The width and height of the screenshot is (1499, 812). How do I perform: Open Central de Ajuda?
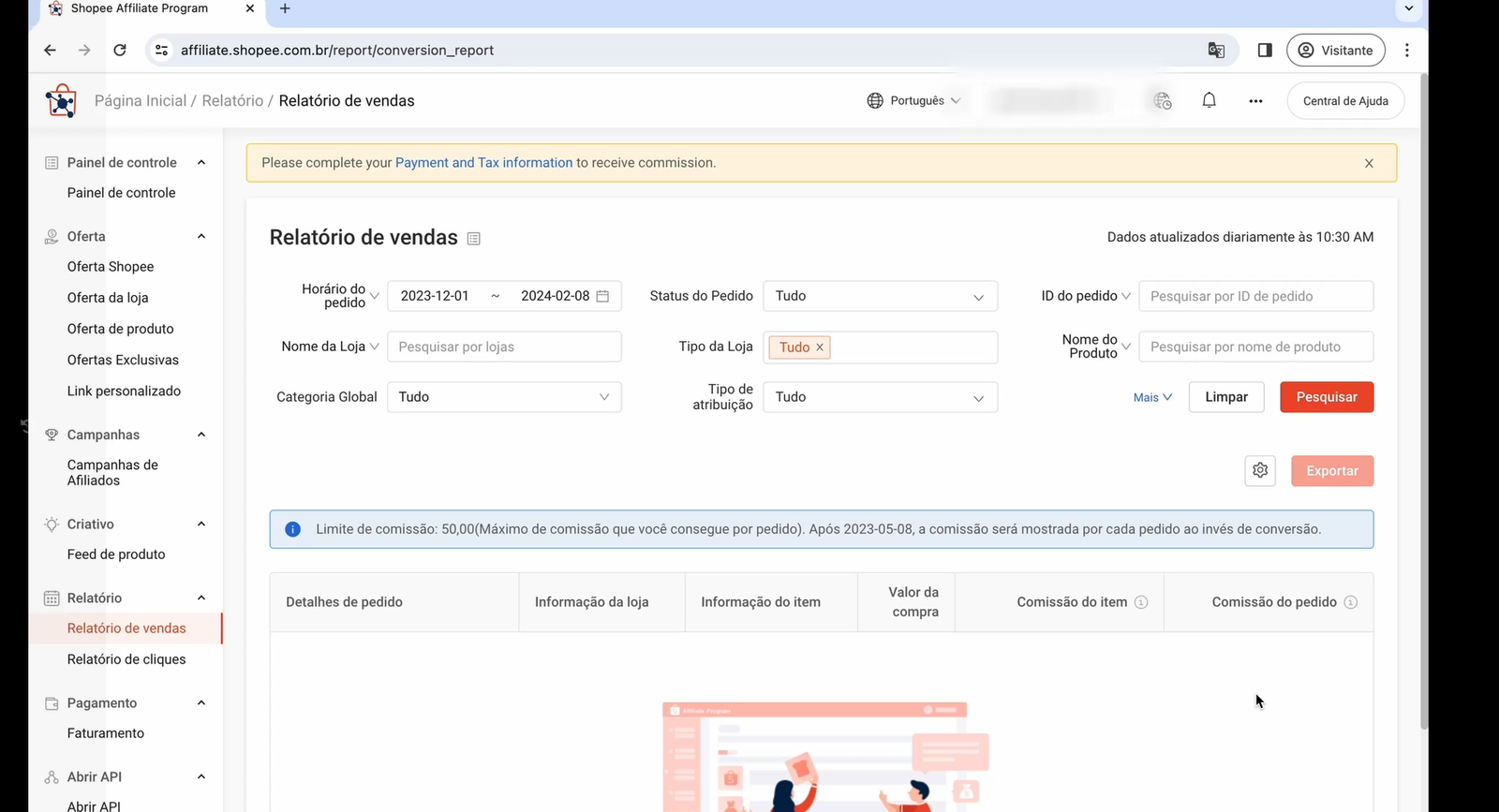tap(1345, 101)
